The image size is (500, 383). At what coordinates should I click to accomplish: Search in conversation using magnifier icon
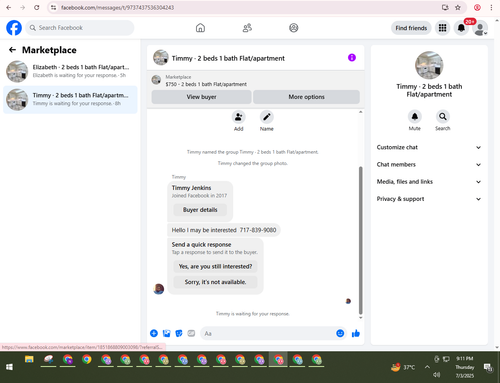pyautogui.click(x=443, y=116)
